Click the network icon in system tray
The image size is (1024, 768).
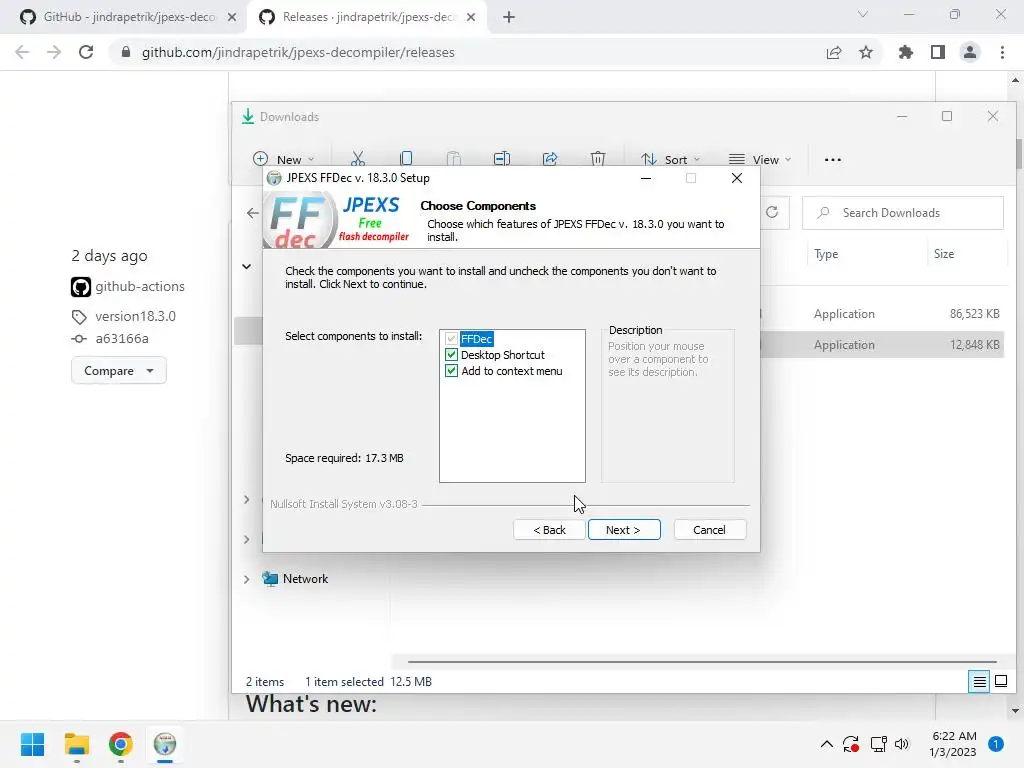pyautogui.click(x=878, y=744)
